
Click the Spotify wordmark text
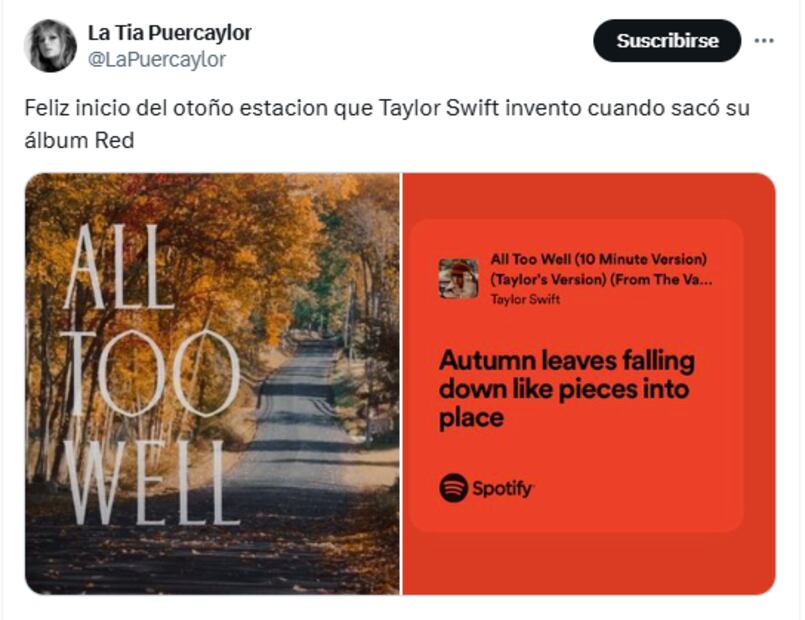click(x=503, y=488)
